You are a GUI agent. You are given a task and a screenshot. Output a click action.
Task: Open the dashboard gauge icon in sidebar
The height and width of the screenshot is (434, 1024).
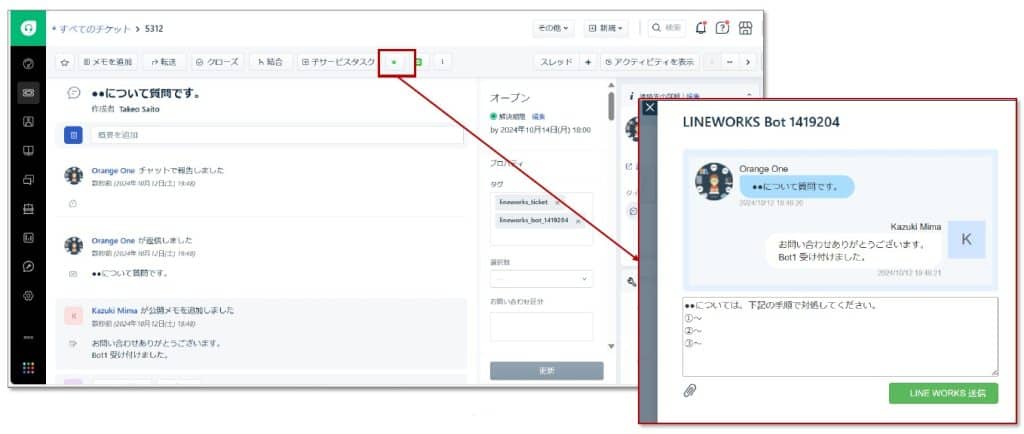[28, 64]
